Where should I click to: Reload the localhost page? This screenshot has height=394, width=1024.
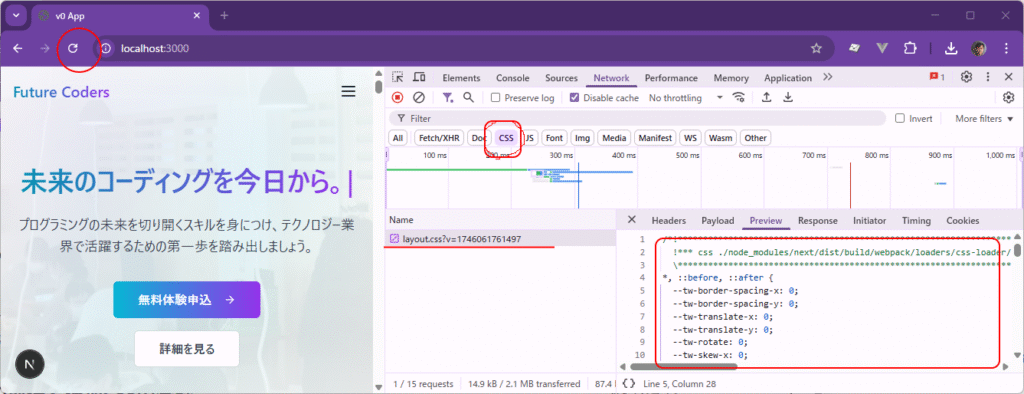pos(73,48)
